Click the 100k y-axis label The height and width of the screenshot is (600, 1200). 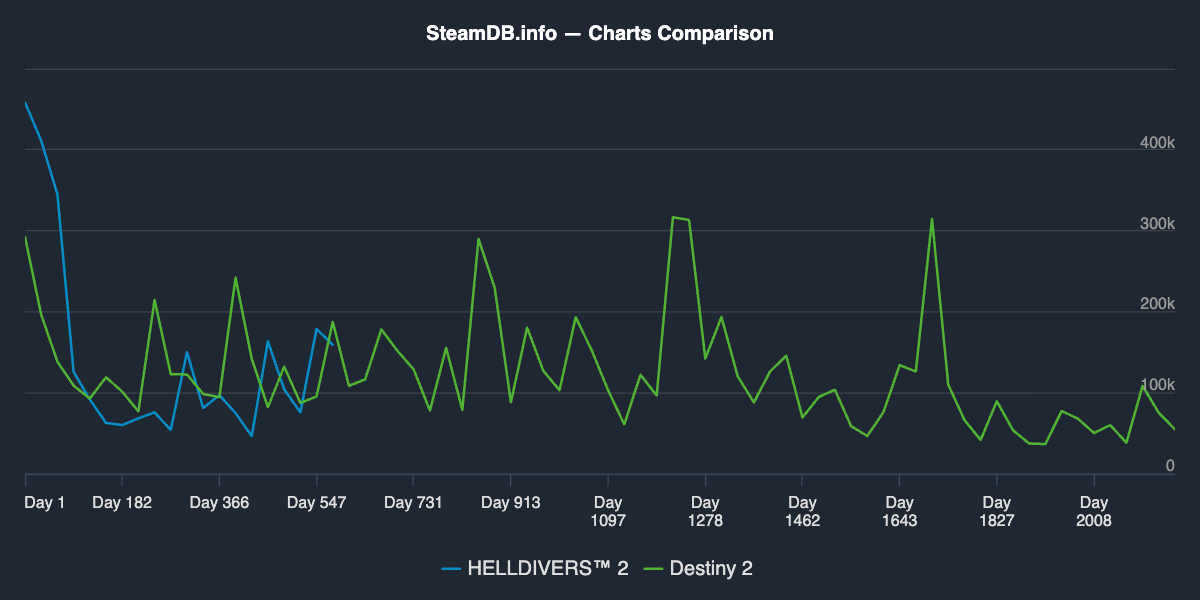pos(1157,386)
